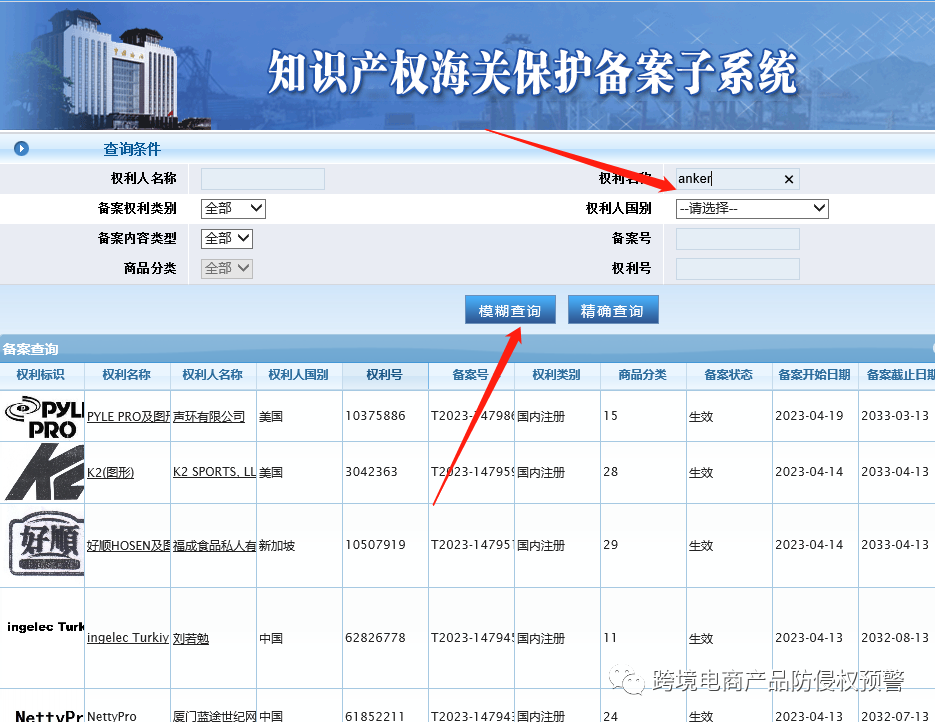Image resolution: width=935 pixels, height=722 pixels.
Task: Click the 模糊查询 button
Action: (510, 310)
